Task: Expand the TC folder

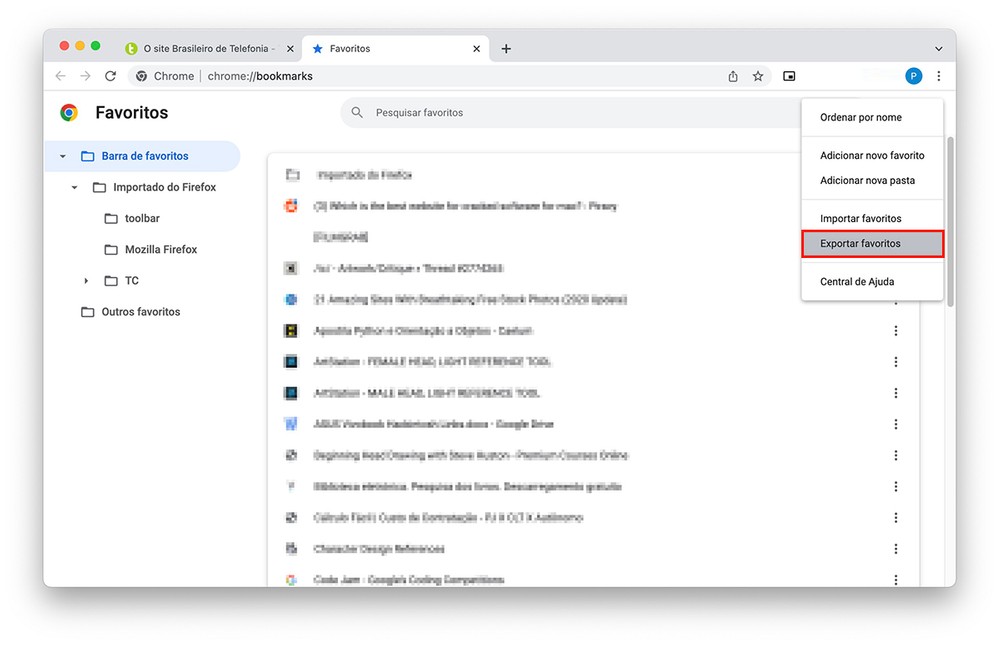Action: pyautogui.click(x=86, y=281)
